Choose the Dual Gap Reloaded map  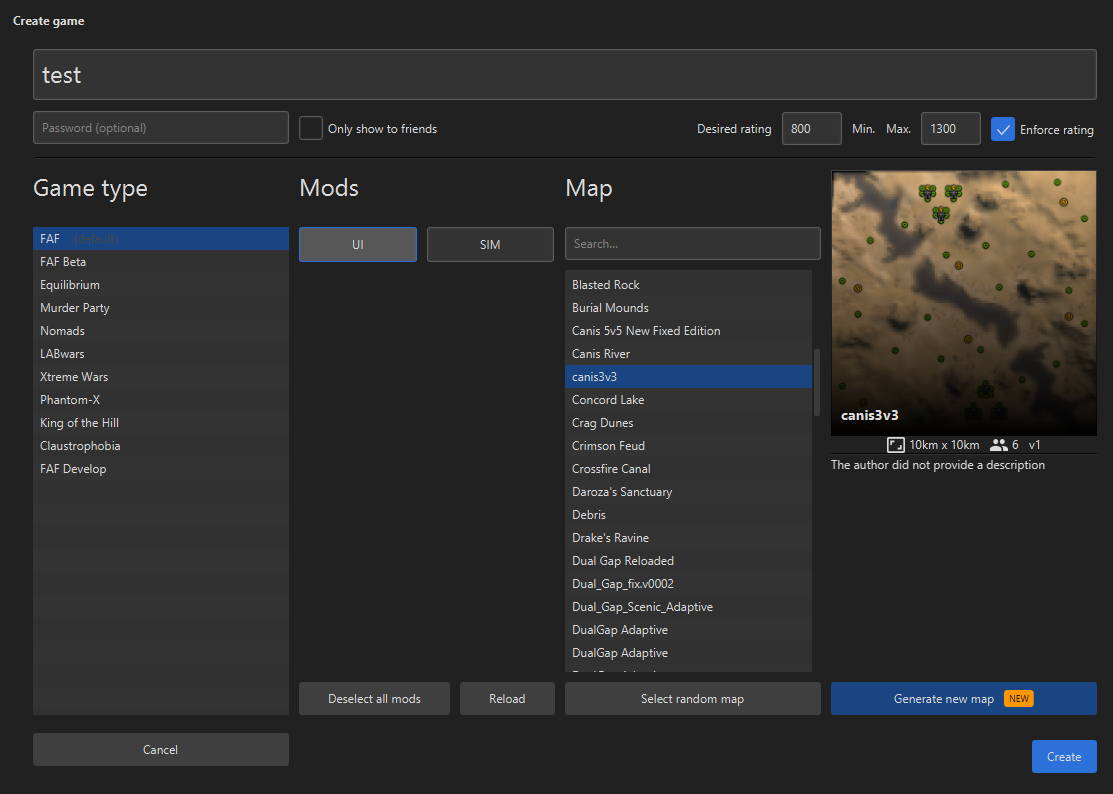tap(689, 561)
